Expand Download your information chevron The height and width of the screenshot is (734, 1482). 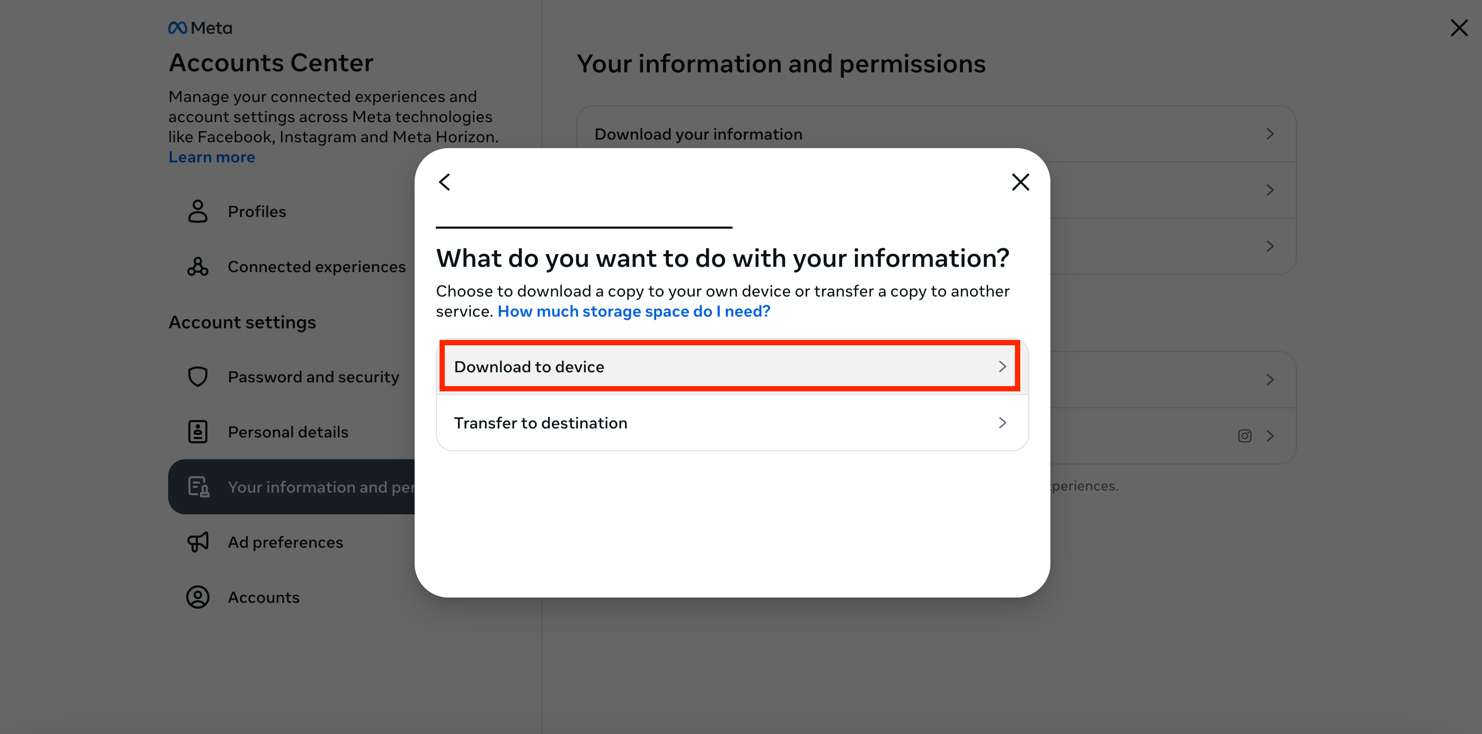pos(1270,134)
